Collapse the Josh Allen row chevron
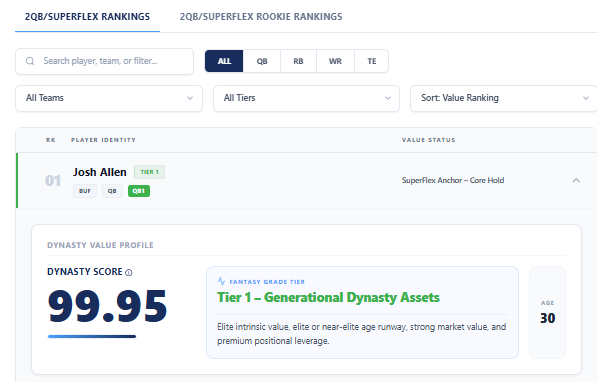Screen dimensions: 597x382 pyautogui.click(x=576, y=181)
